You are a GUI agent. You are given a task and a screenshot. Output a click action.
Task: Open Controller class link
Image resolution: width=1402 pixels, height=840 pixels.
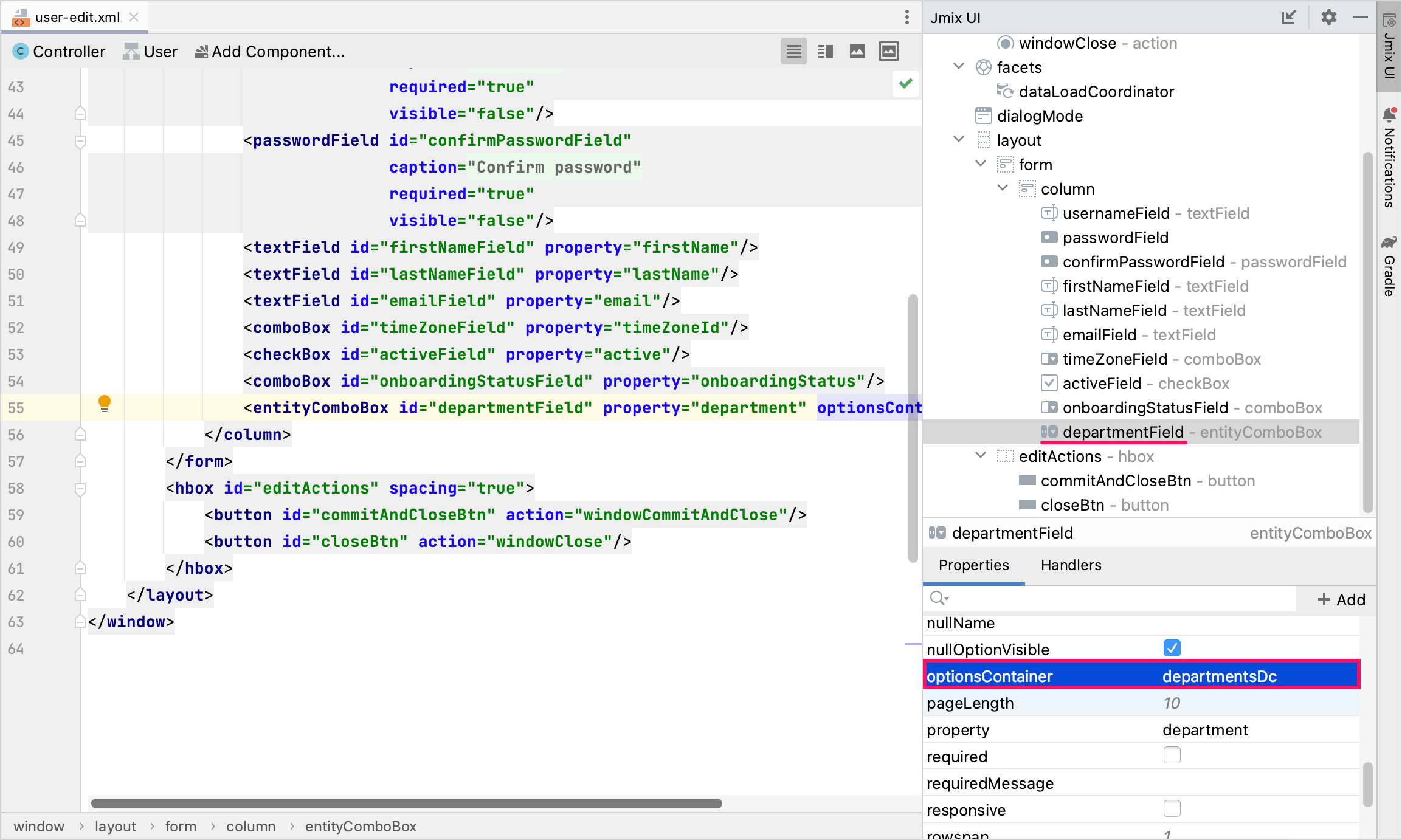click(59, 52)
